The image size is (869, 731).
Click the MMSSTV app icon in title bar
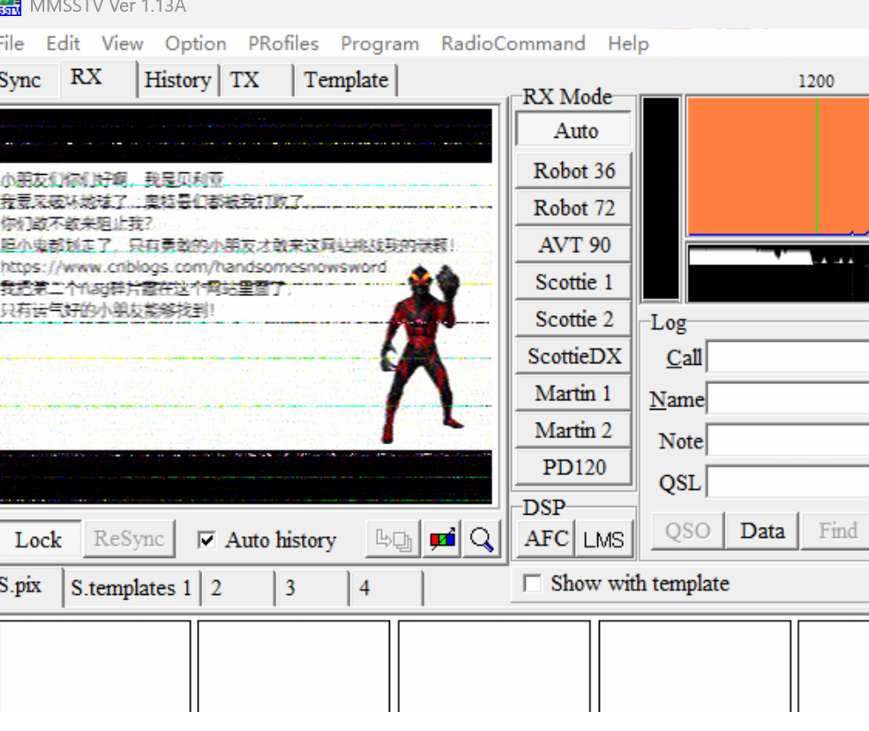(x=10, y=8)
